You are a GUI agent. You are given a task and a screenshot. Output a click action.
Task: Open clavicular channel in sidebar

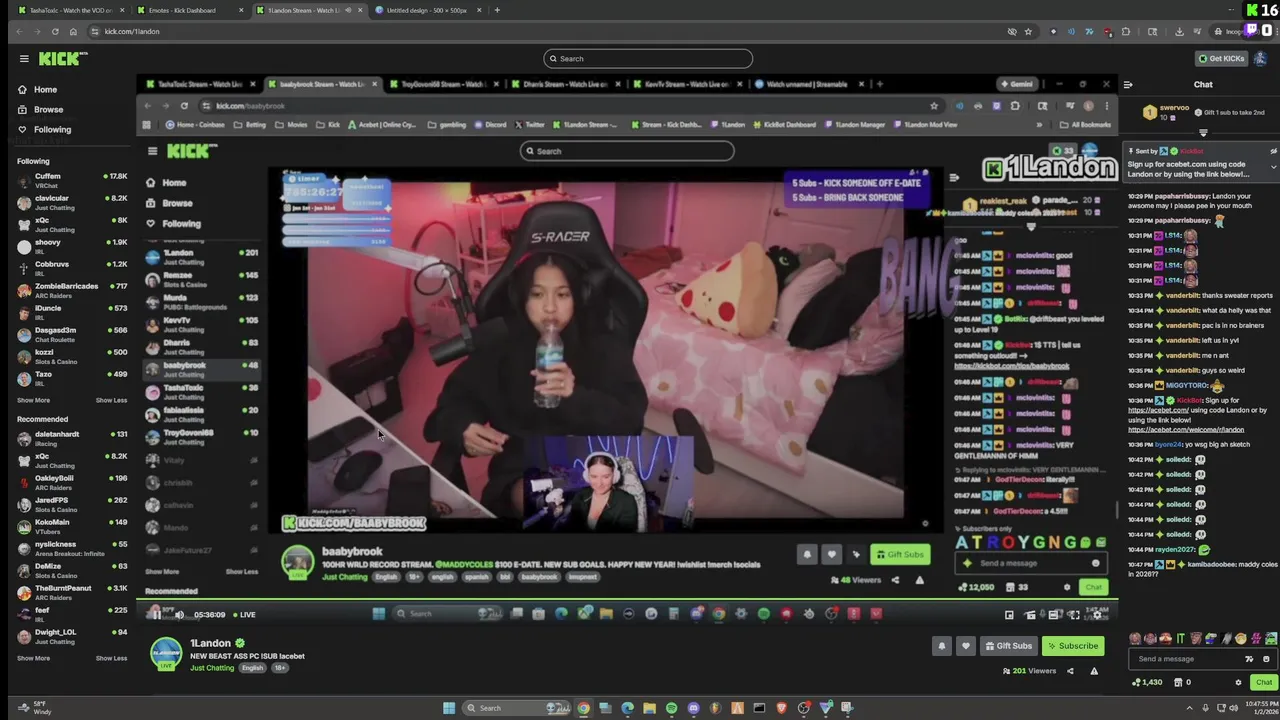[72, 202]
